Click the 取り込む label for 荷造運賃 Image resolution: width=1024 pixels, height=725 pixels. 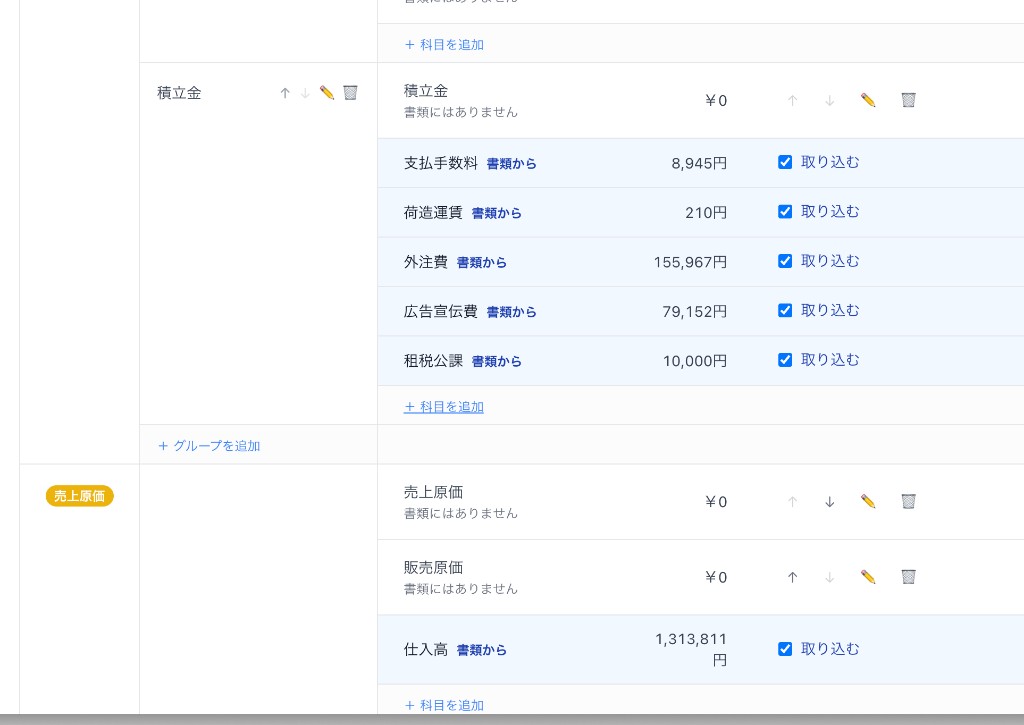pyautogui.click(x=830, y=212)
